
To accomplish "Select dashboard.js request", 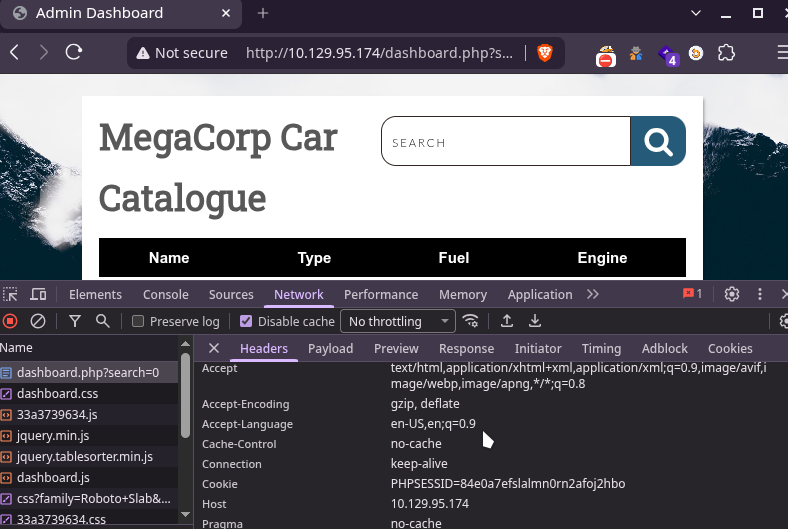I will click(x=89, y=477).
